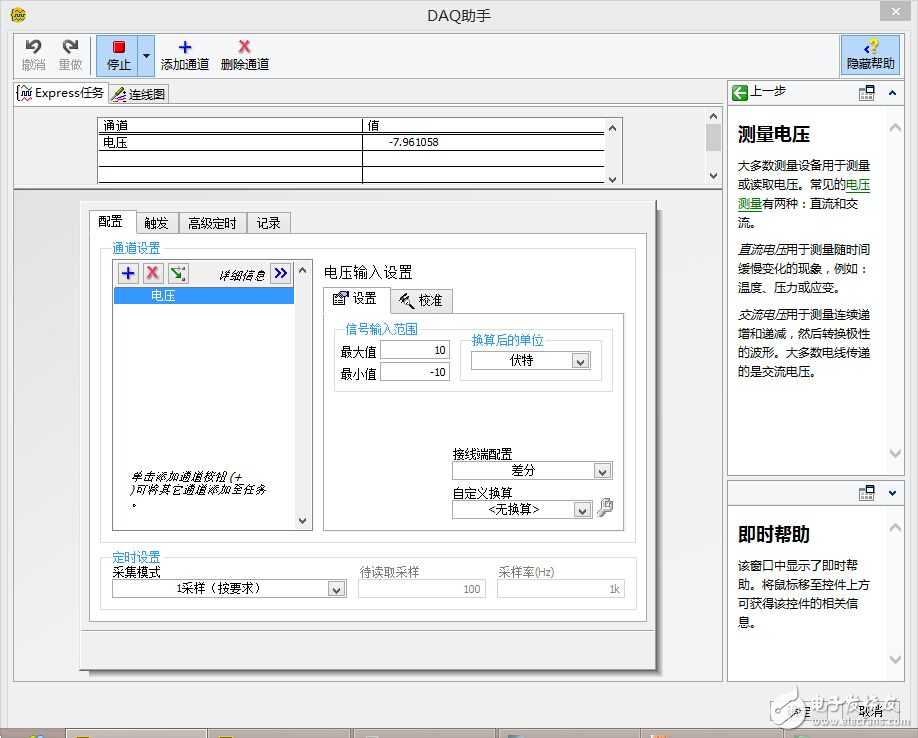Click down arrow of the channel list scrollbar
Viewport: 918px width, 738px height.
coord(303,520)
